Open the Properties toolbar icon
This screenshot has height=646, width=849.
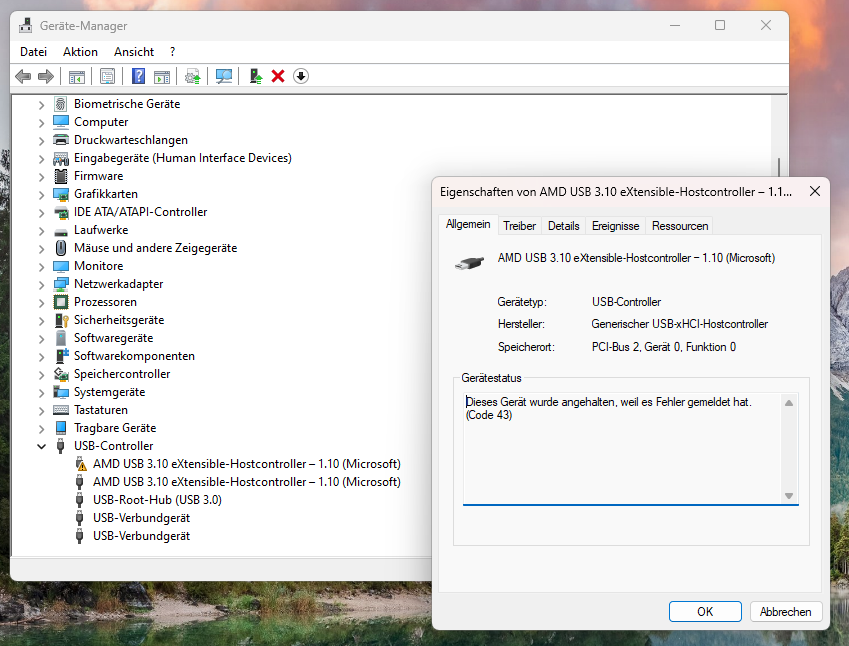click(107, 76)
